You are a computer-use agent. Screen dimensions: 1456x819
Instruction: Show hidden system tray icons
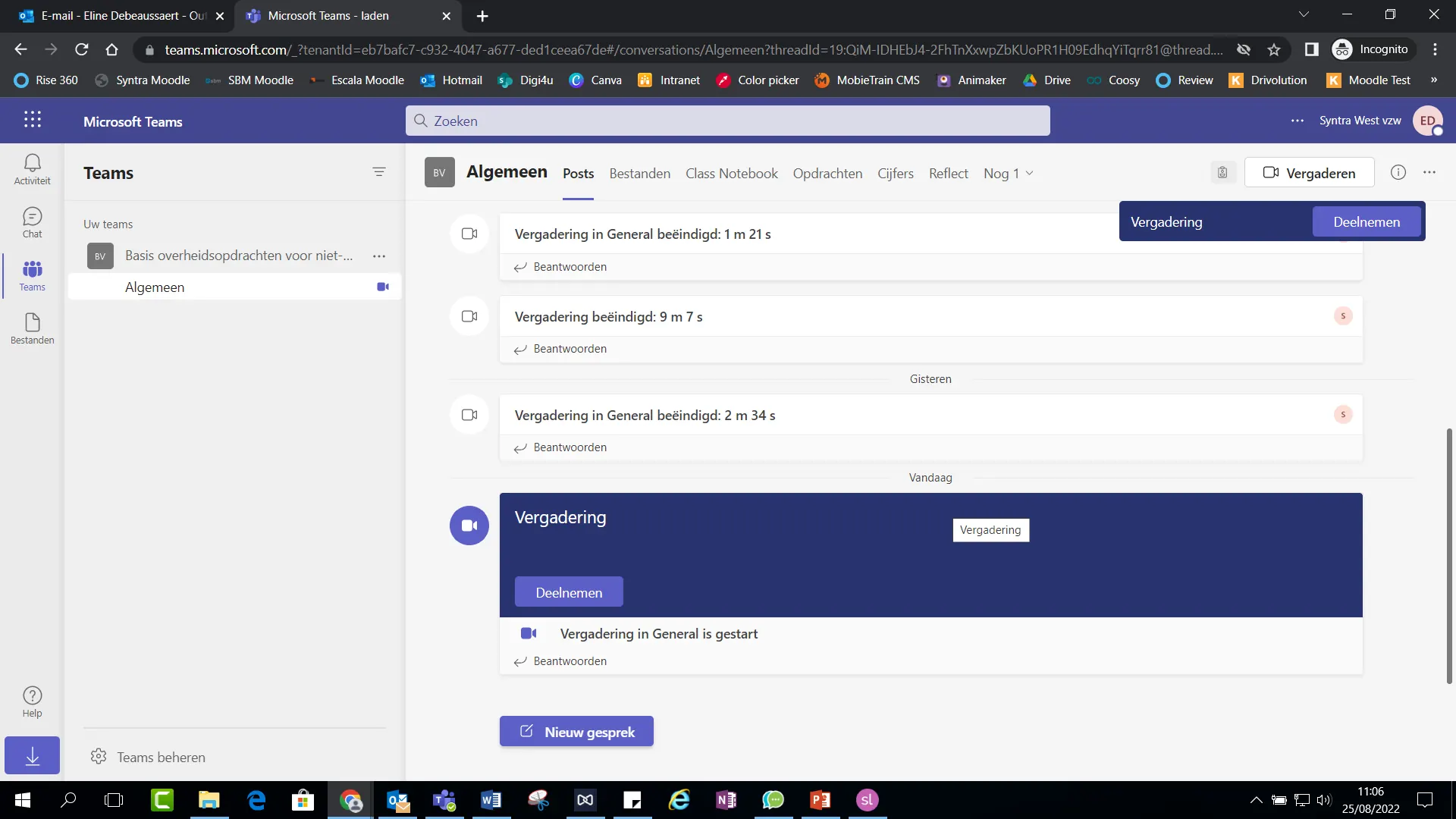(x=1256, y=799)
